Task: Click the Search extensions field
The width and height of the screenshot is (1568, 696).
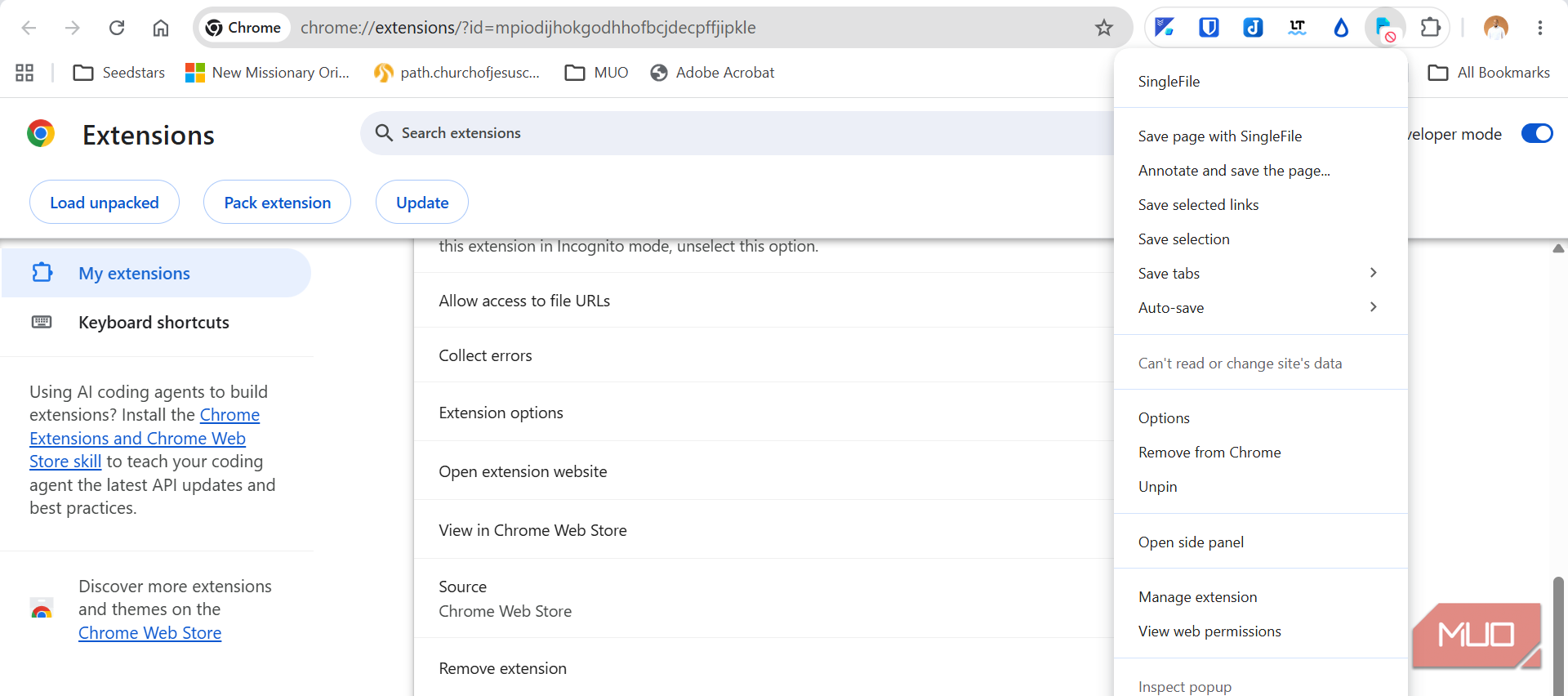Action: (735, 133)
